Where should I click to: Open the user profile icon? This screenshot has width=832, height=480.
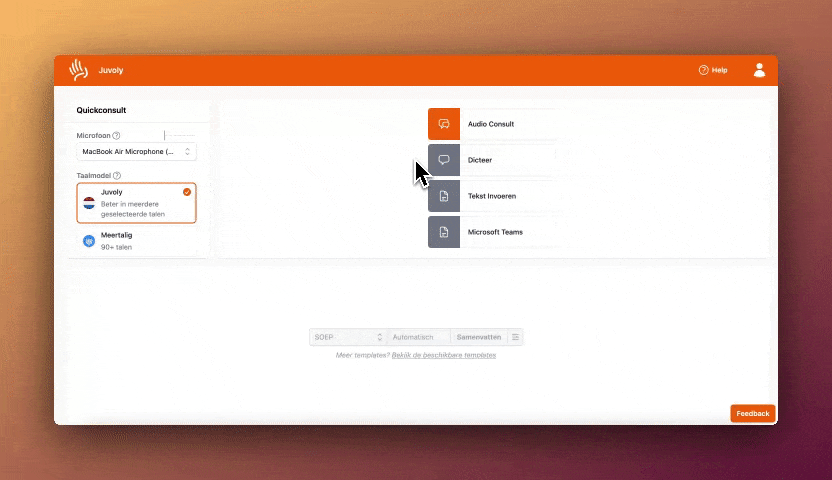(x=759, y=70)
